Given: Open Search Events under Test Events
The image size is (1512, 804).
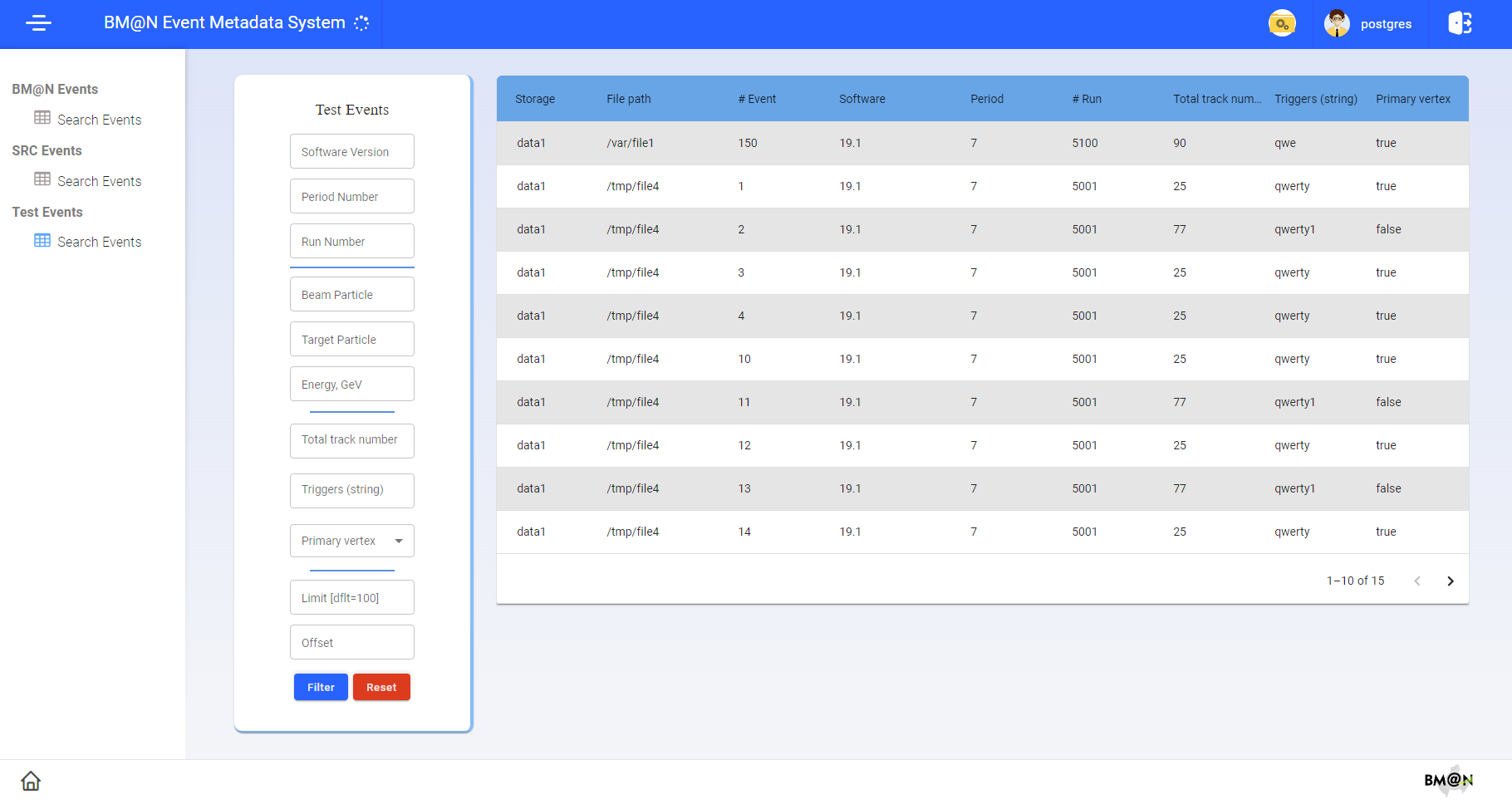Looking at the screenshot, I should (99, 242).
